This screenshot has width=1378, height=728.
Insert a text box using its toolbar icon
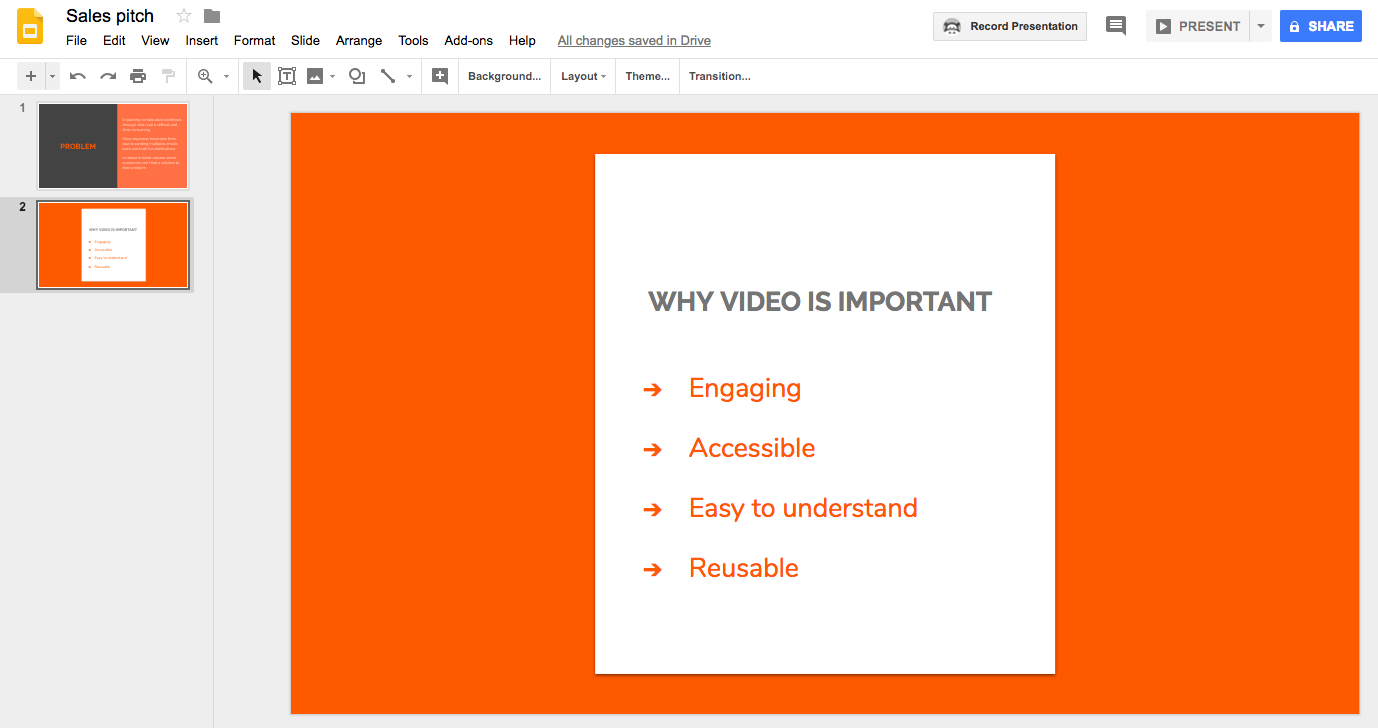[287, 75]
